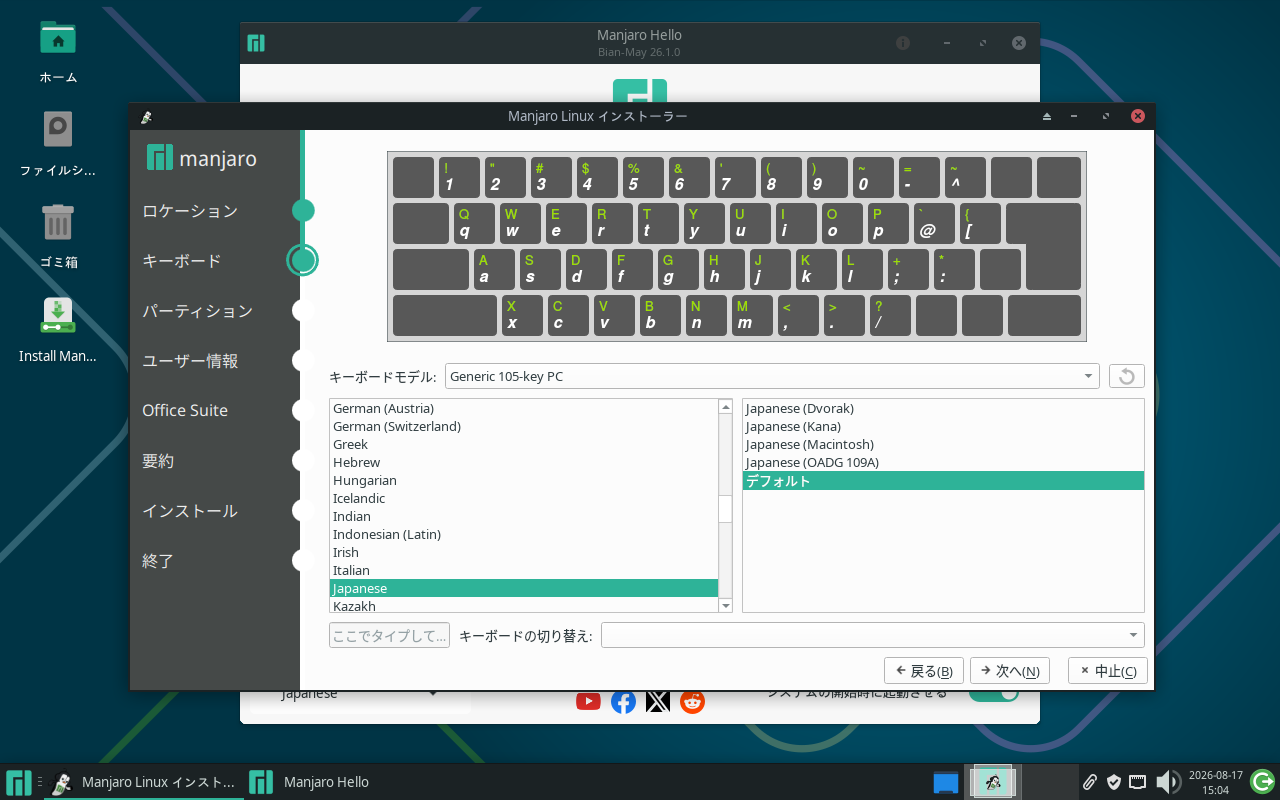Click the info icon in Manjaro Hello titlebar
This screenshot has height=800, width=1280.
[903, 43]
